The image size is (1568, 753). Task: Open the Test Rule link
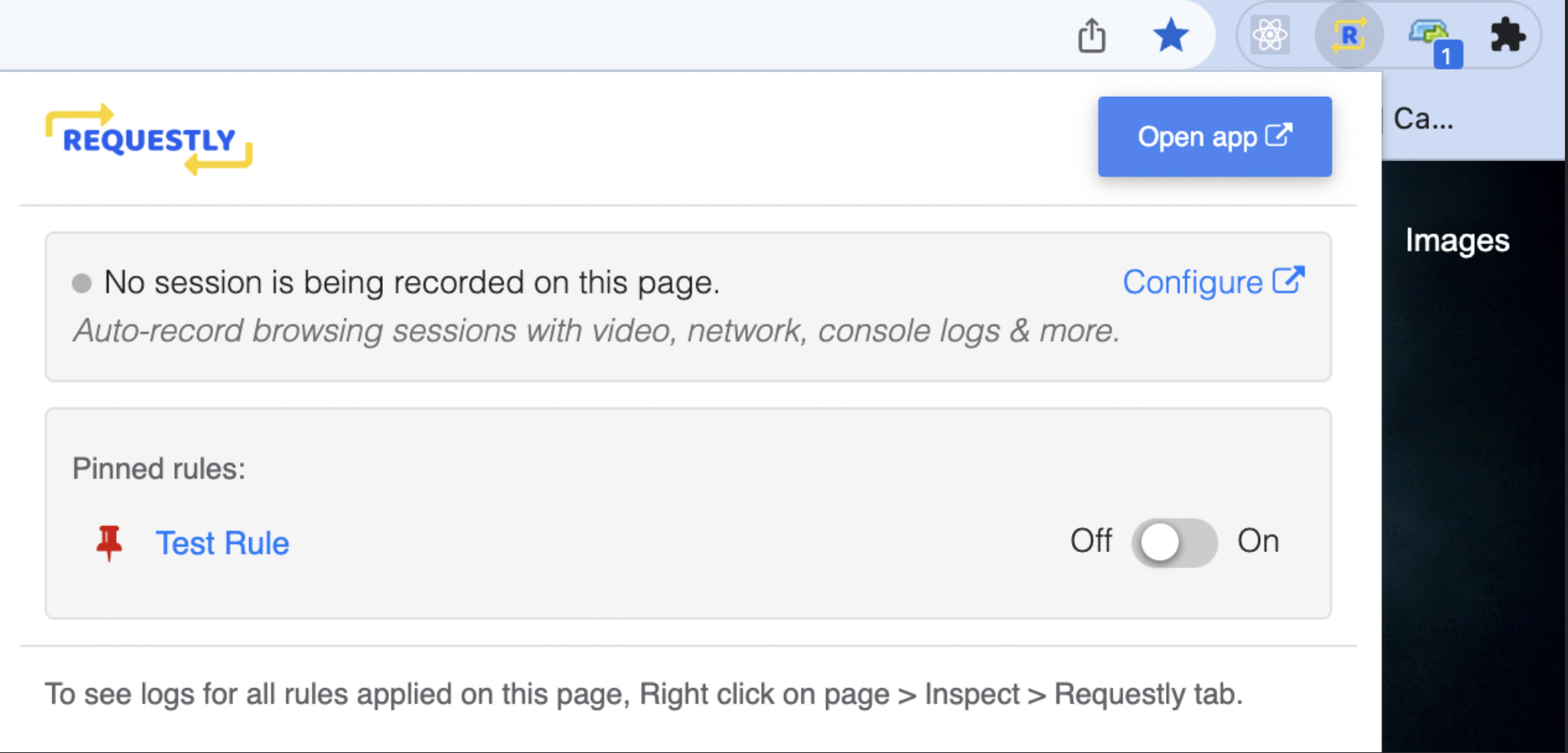coord(222,543)
